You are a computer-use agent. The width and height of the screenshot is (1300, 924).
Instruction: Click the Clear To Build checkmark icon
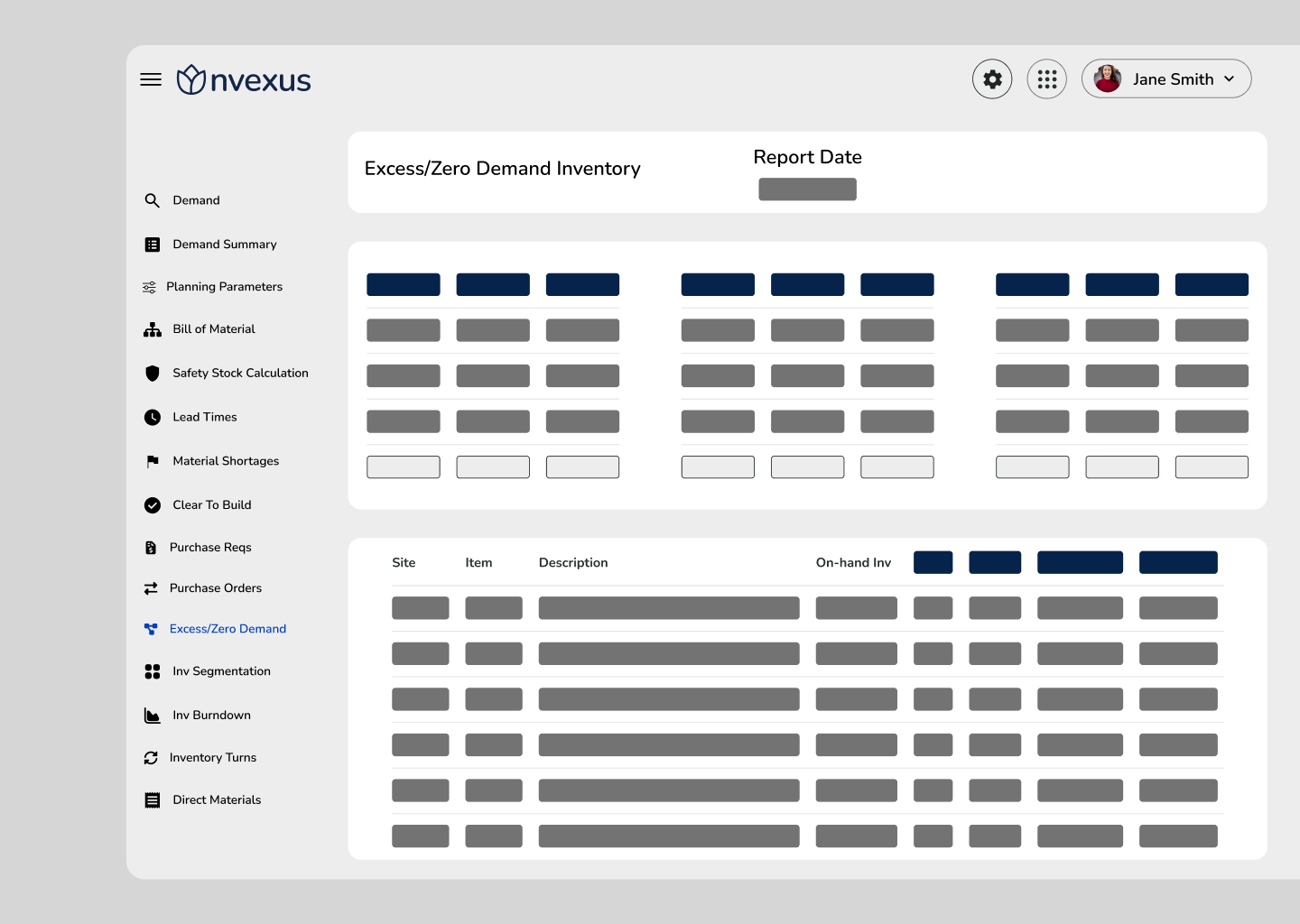153,505
